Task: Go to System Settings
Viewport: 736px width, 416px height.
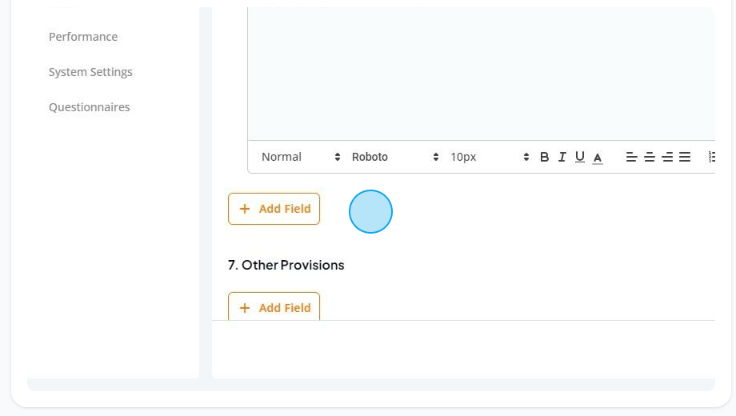Action: pyautogui.click(x=91, y=72)
